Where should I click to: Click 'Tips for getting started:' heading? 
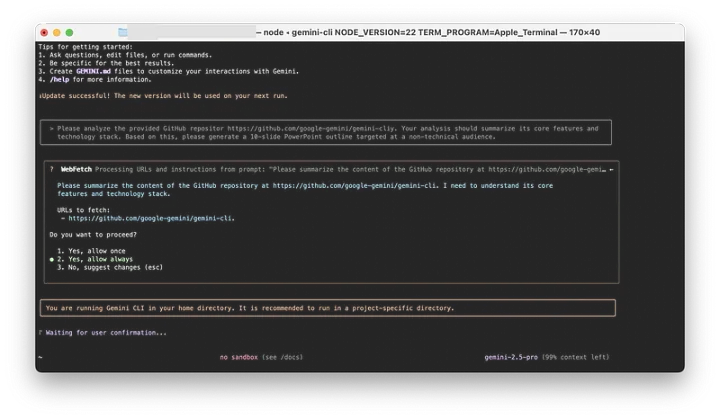tap(85, 47)
